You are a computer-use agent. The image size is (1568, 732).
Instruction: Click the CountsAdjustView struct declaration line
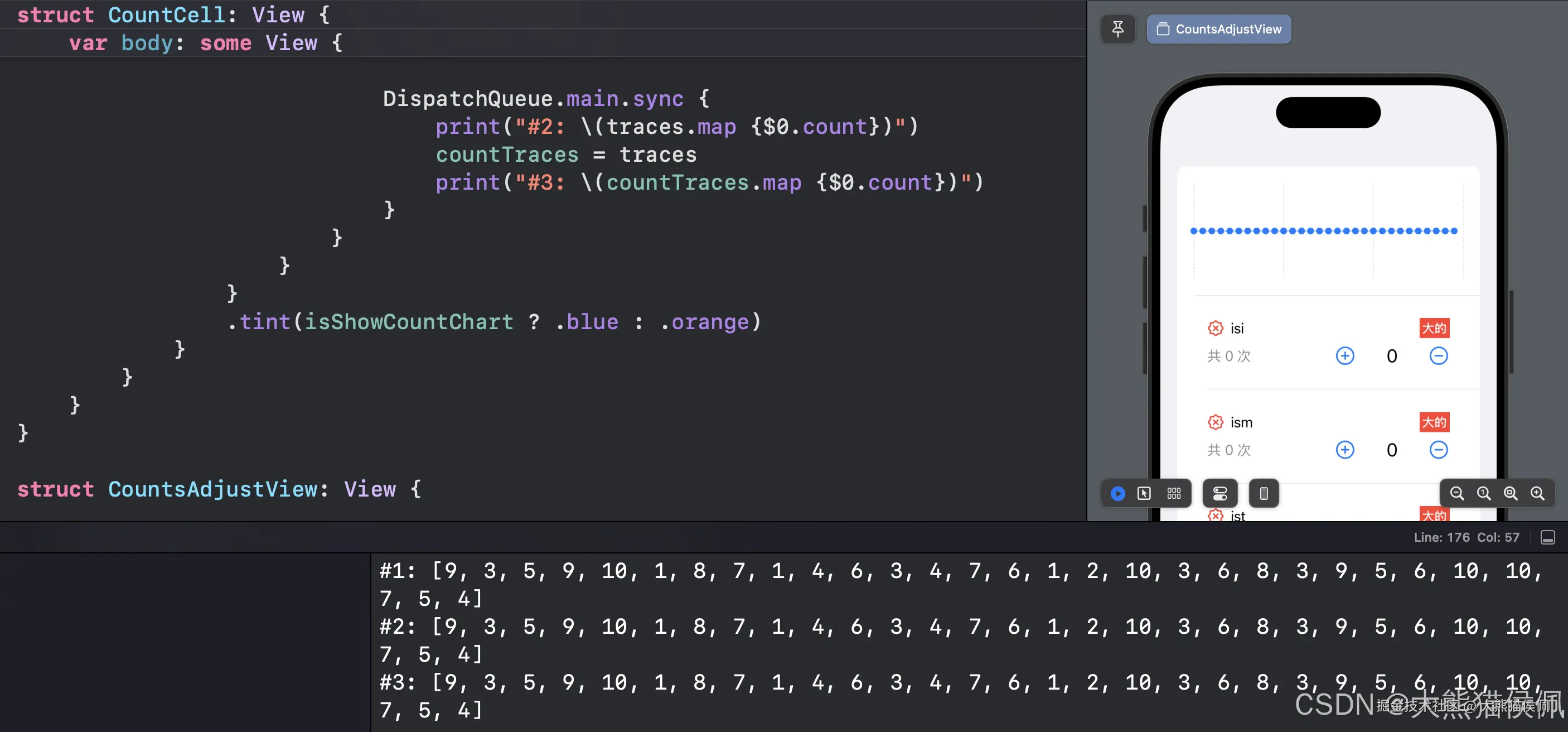(x=218, y=489)
